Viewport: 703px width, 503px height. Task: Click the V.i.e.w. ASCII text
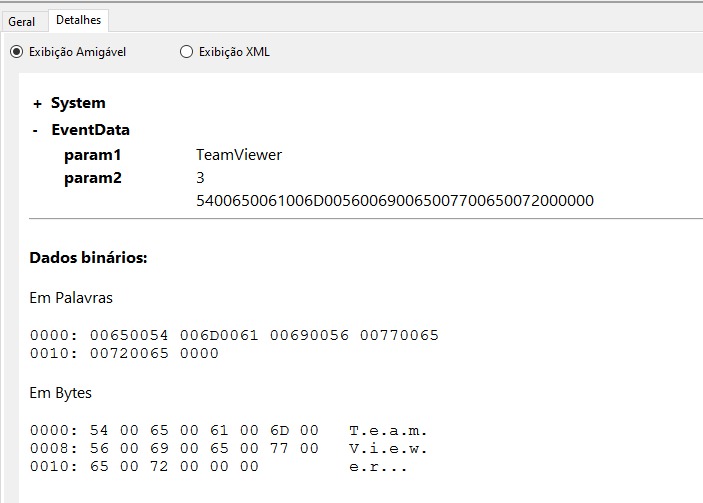[x=388, y=448]
